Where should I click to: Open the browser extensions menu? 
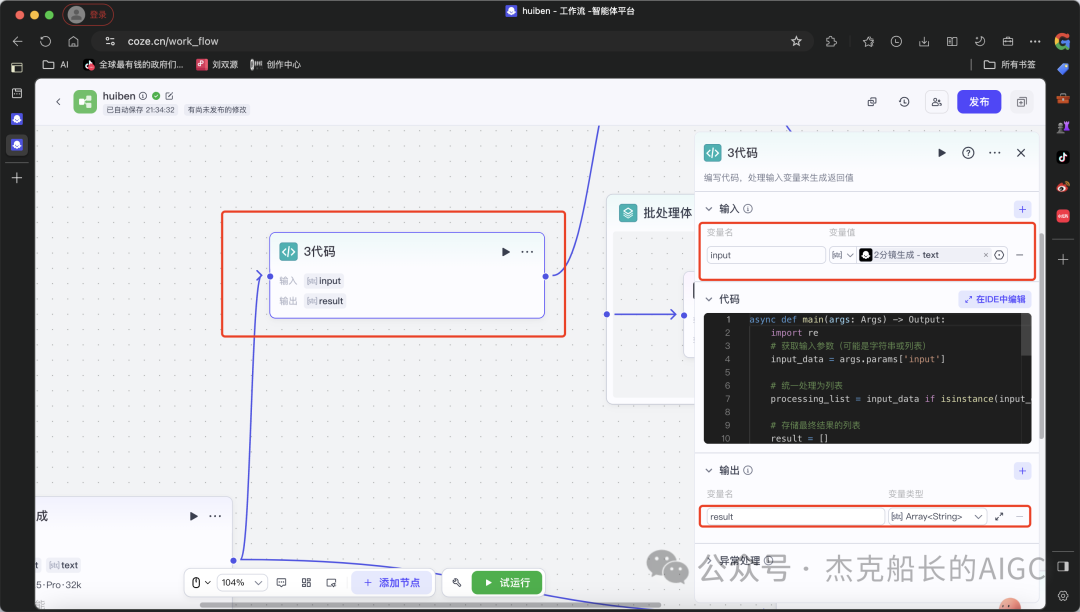click(x=831, y=41)
